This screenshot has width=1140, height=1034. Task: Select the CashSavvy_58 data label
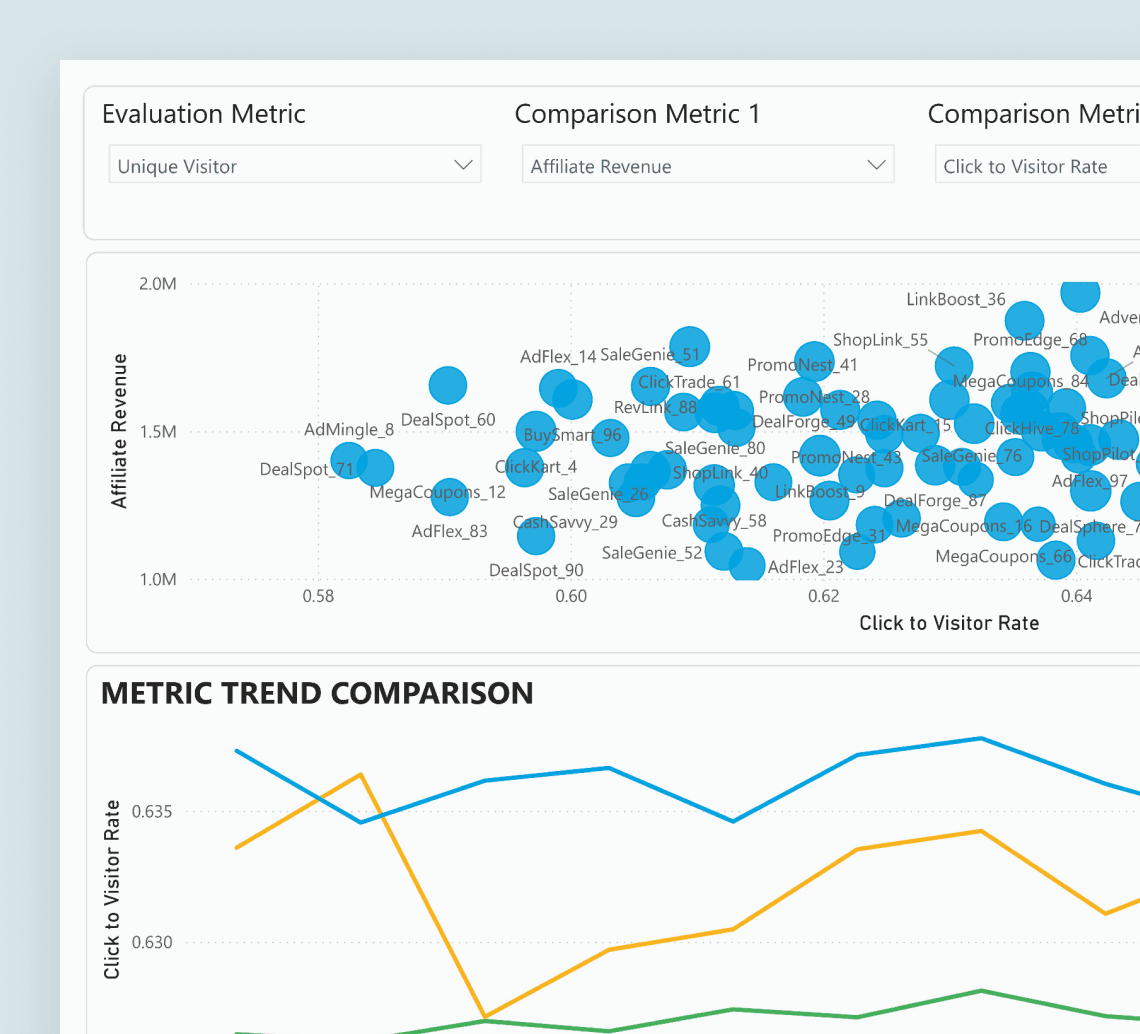[x=714, y=521]
